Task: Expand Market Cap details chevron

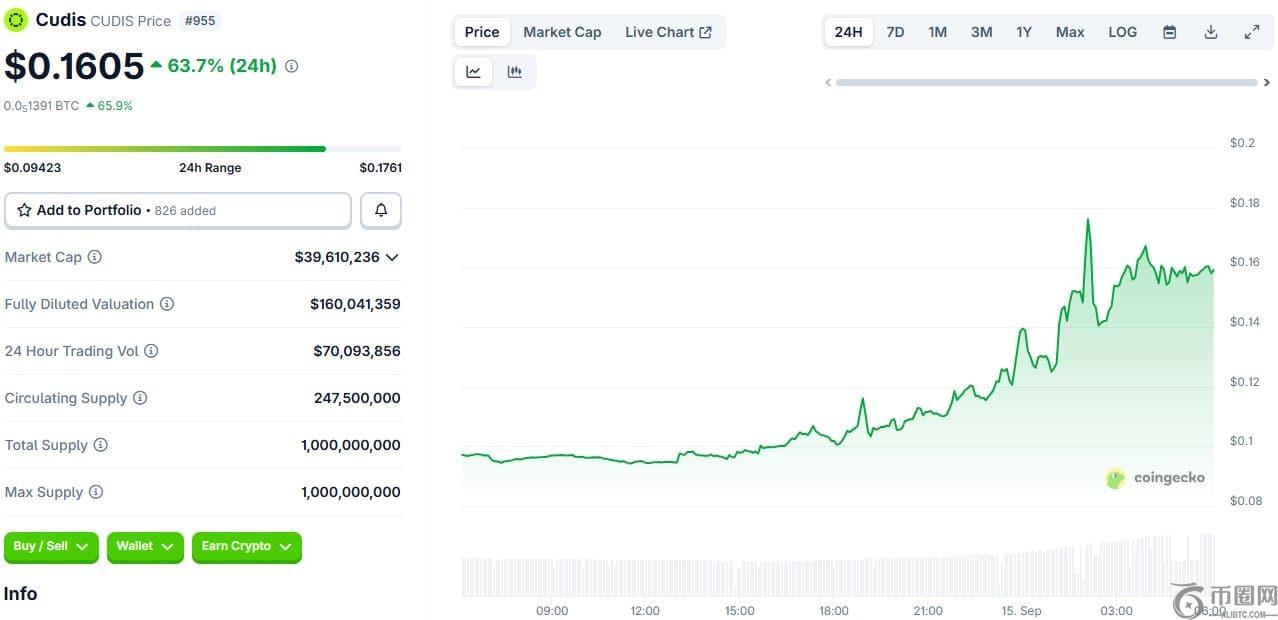Action: point(392,257)
